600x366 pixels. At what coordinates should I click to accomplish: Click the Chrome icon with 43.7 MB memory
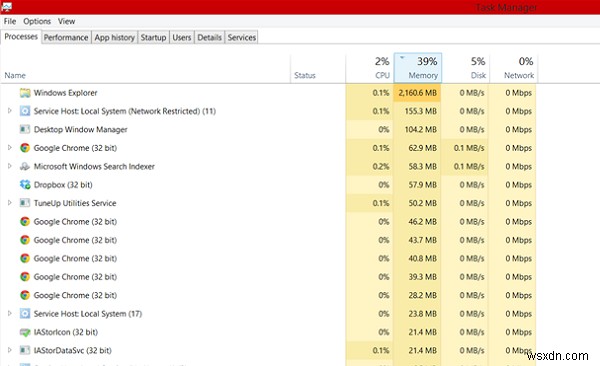point(25,240)
